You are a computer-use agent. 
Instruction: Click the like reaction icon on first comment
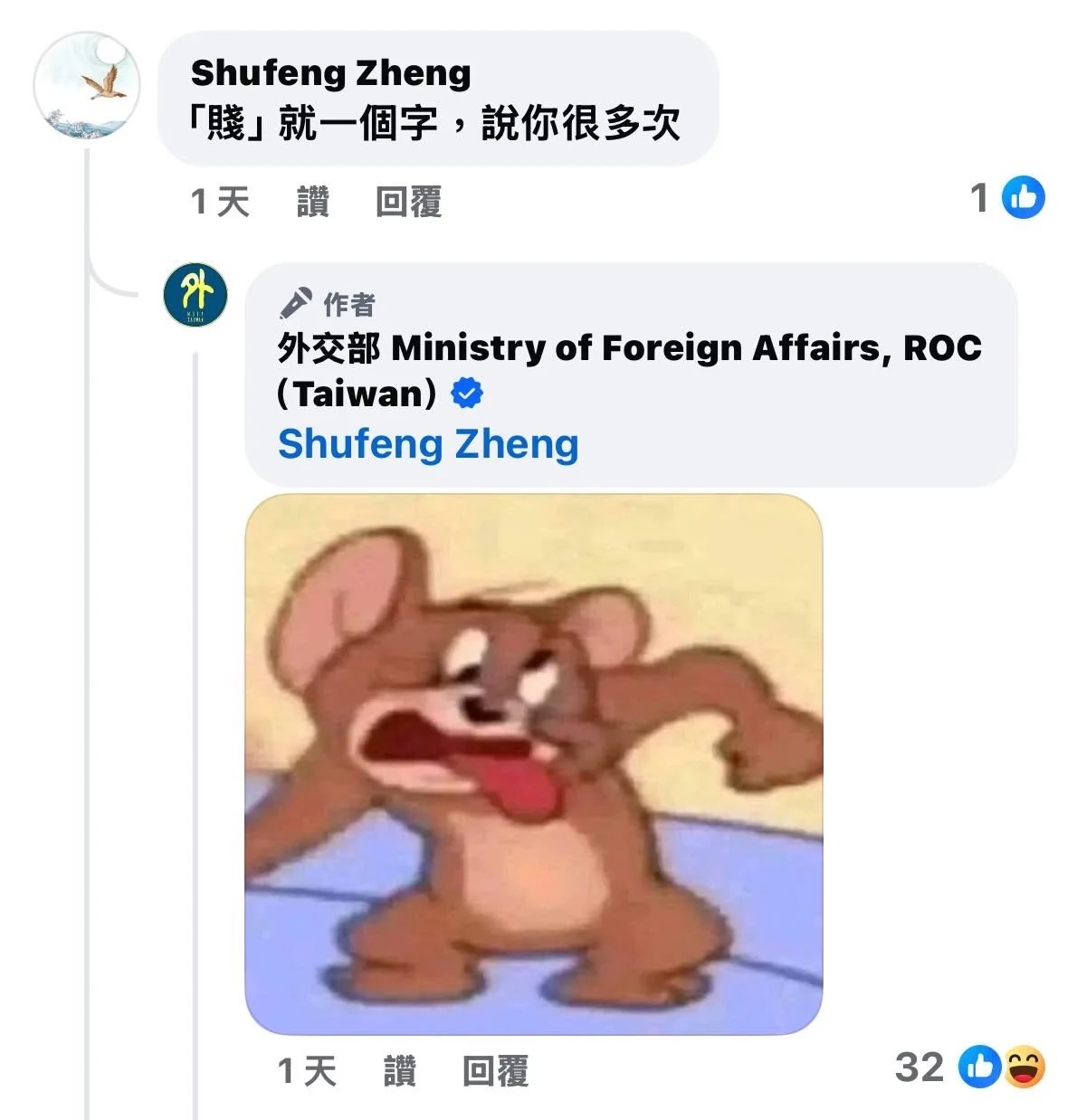(1024, 197)
